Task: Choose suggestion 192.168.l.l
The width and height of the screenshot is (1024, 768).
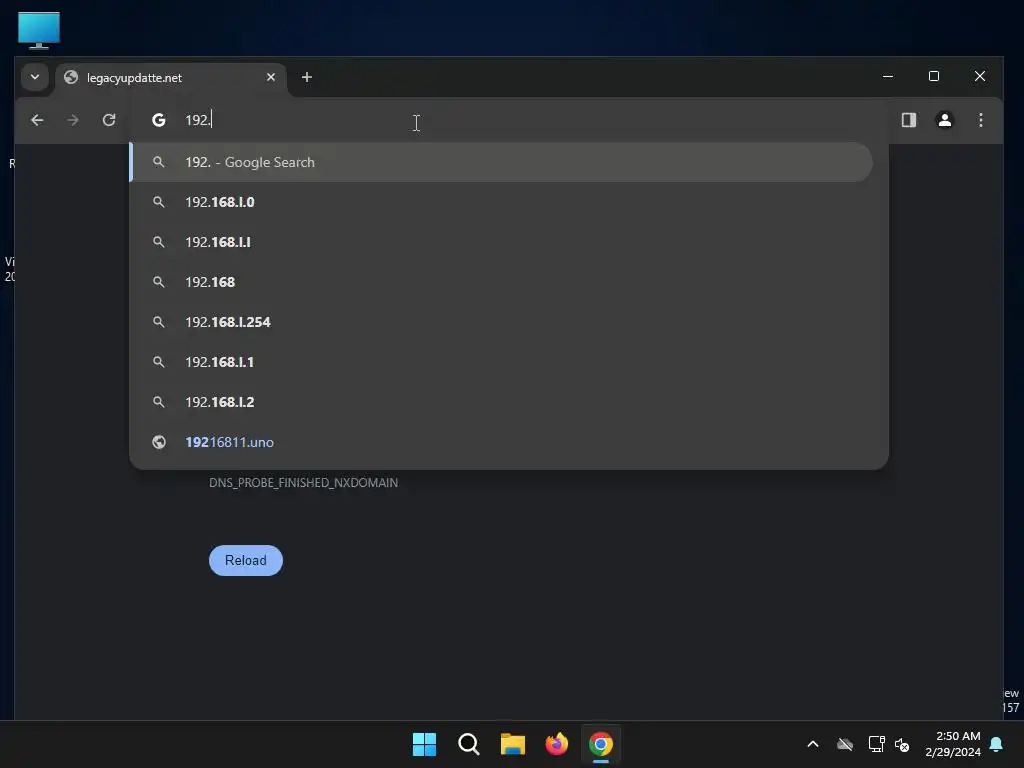Action: pyautogui.click(x=501, y=242)
